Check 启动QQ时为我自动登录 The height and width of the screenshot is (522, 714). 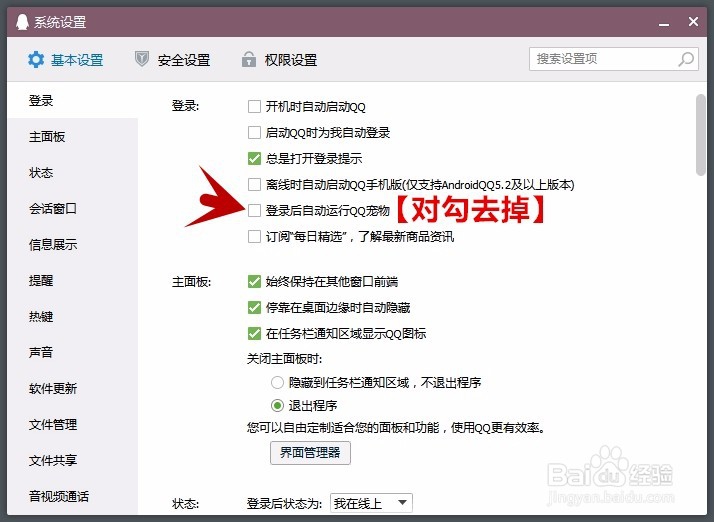coord(254,133)
